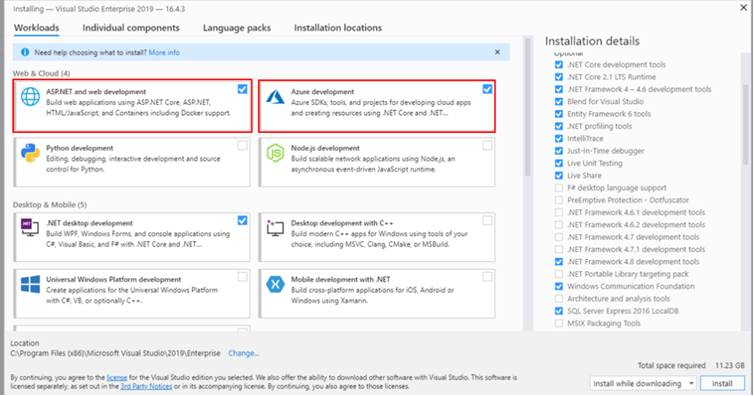Uncheck Live Share in installation details
The height and width of the screenshot is (396, 754).
(559, 175)
